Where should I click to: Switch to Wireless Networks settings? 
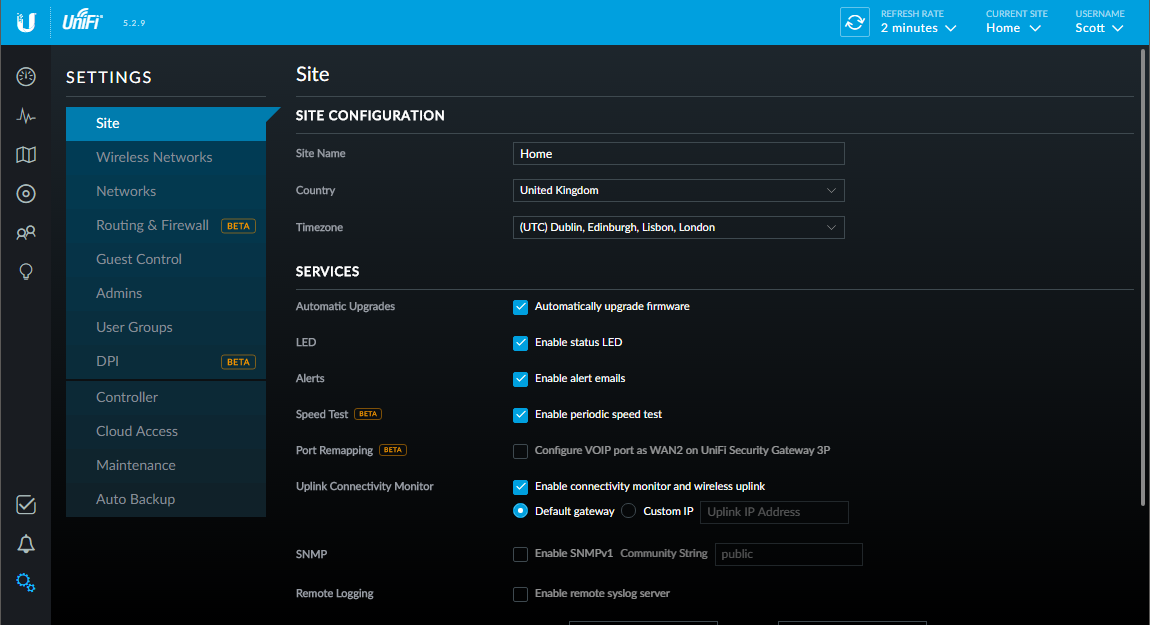tap(154, 157)
